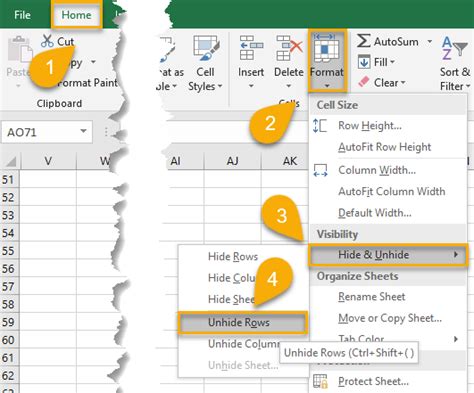Click the AutoSum sigma icon
The width and height of the screenshot is (474, 393).
(x=364, y=41)
